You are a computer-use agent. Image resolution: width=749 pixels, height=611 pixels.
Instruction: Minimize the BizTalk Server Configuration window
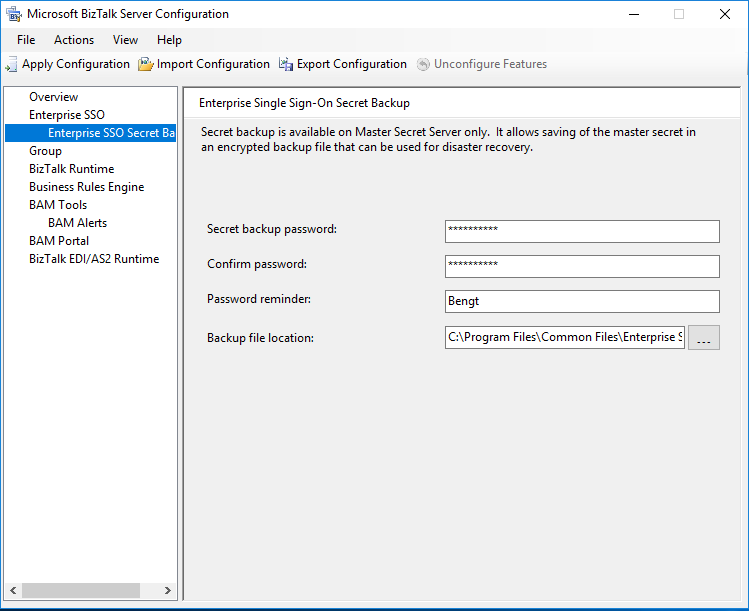click(634, 14)
